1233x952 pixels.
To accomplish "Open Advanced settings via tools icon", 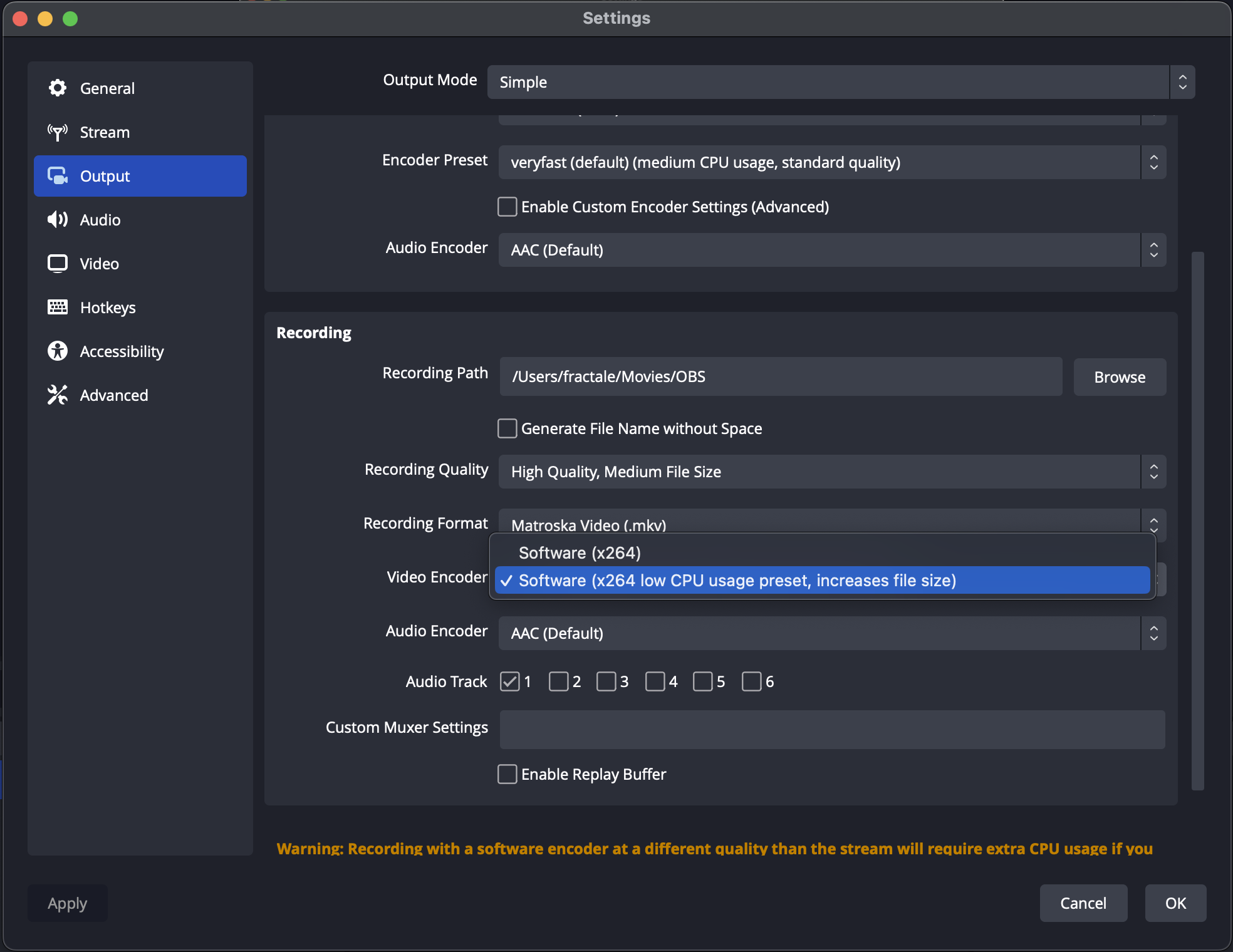I will click(x=57, y=395).
